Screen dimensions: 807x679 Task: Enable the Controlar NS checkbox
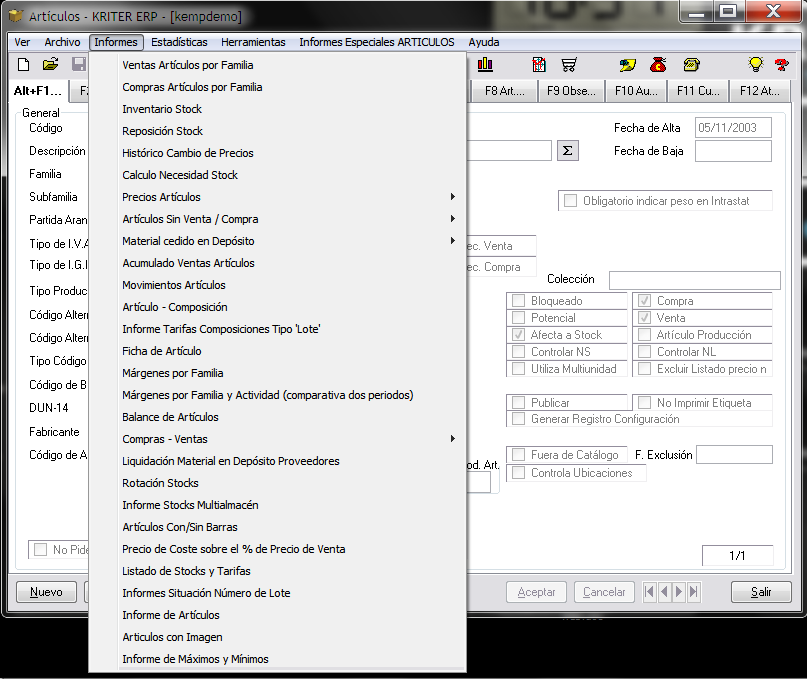pyautogui.click(x=518, y=352)
